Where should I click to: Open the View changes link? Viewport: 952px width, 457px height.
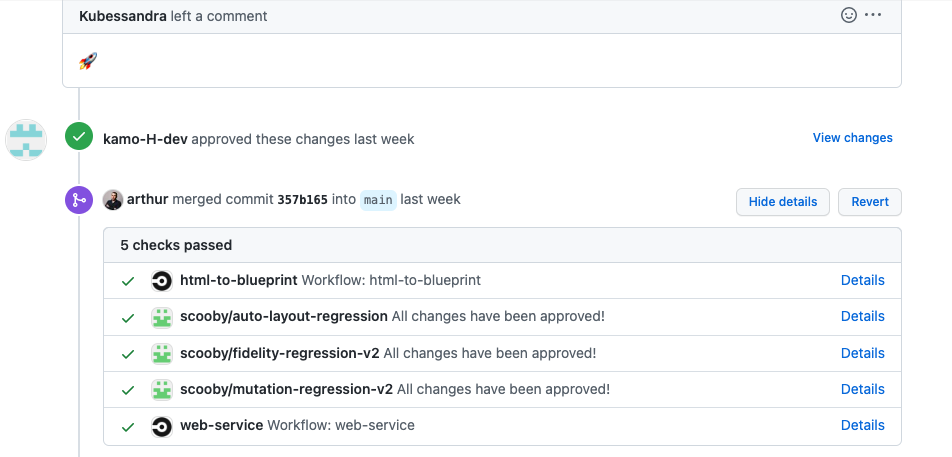852,138
